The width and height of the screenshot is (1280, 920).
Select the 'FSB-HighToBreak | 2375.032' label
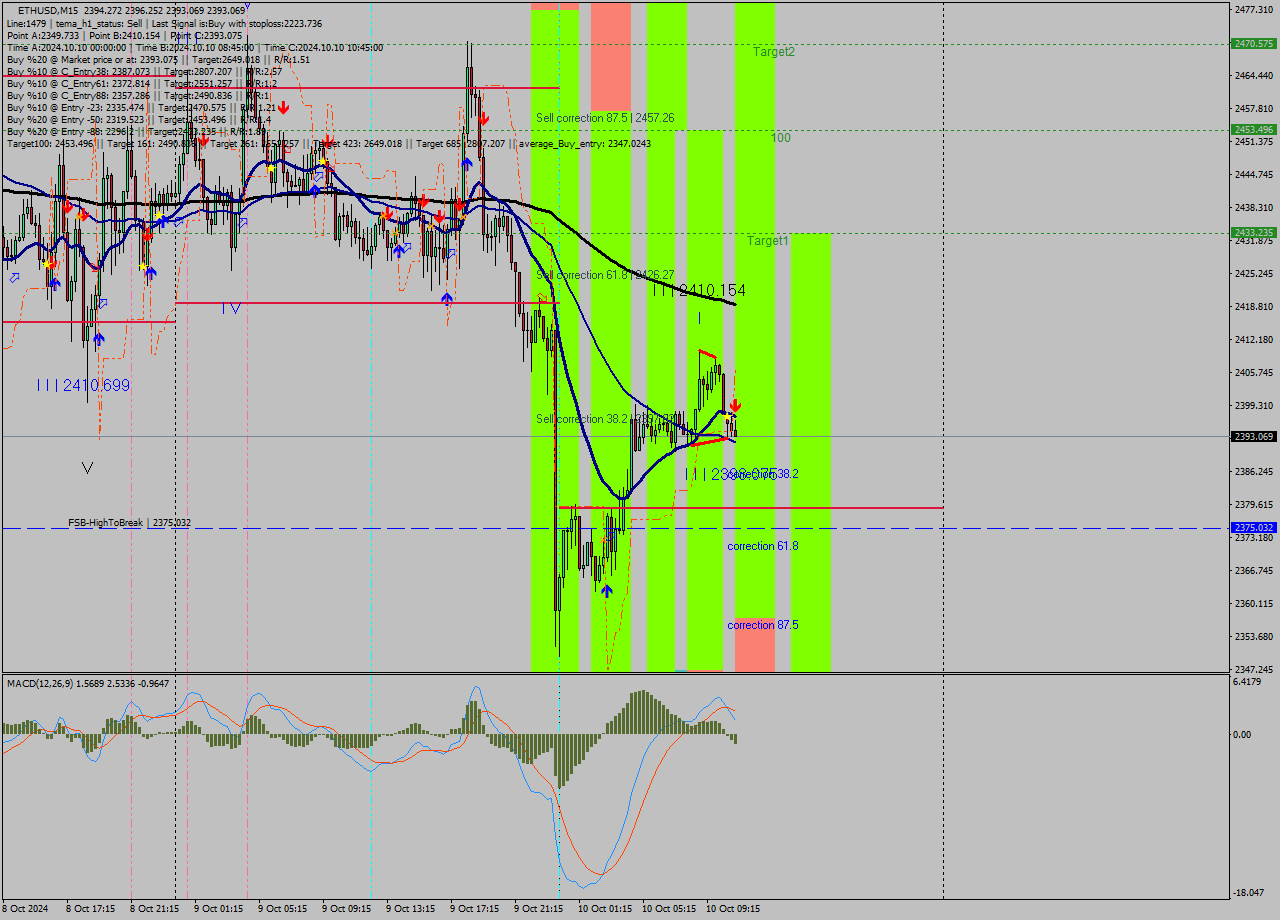(x=130, y=523)
